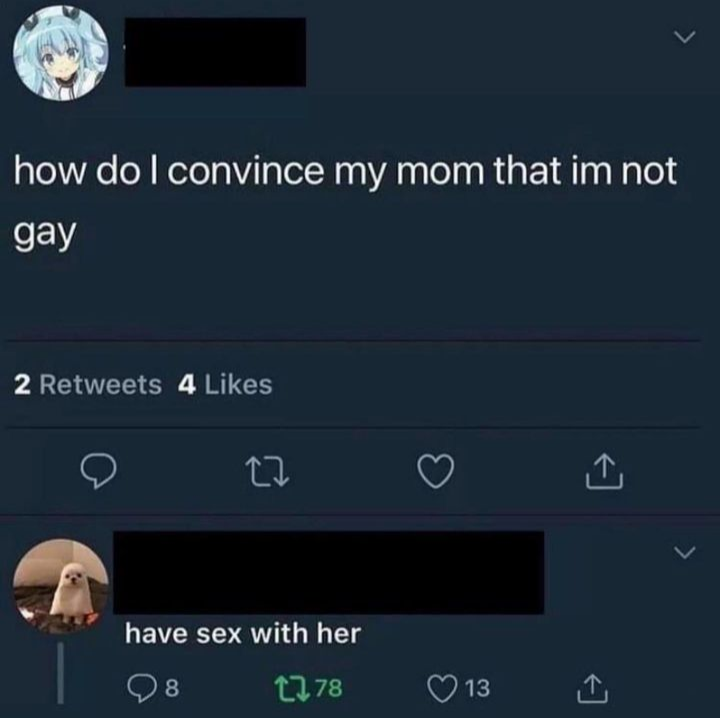
Task: Open the original poster's redacted name
Action: (215, 52)
